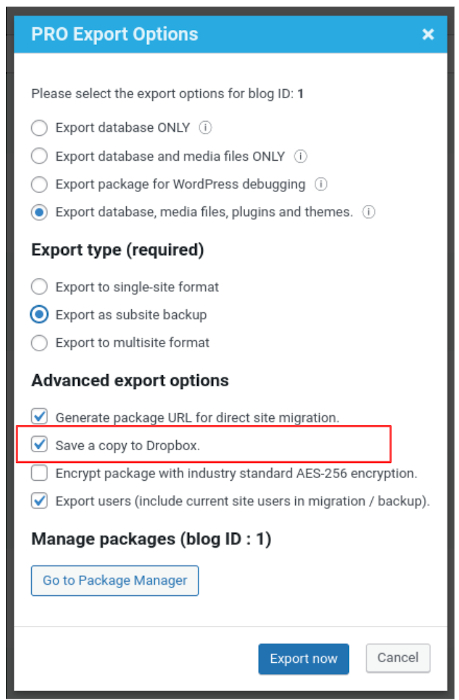The image size is (459, 700).
Task: Click the Export now button
Action: tap(304, 658)
